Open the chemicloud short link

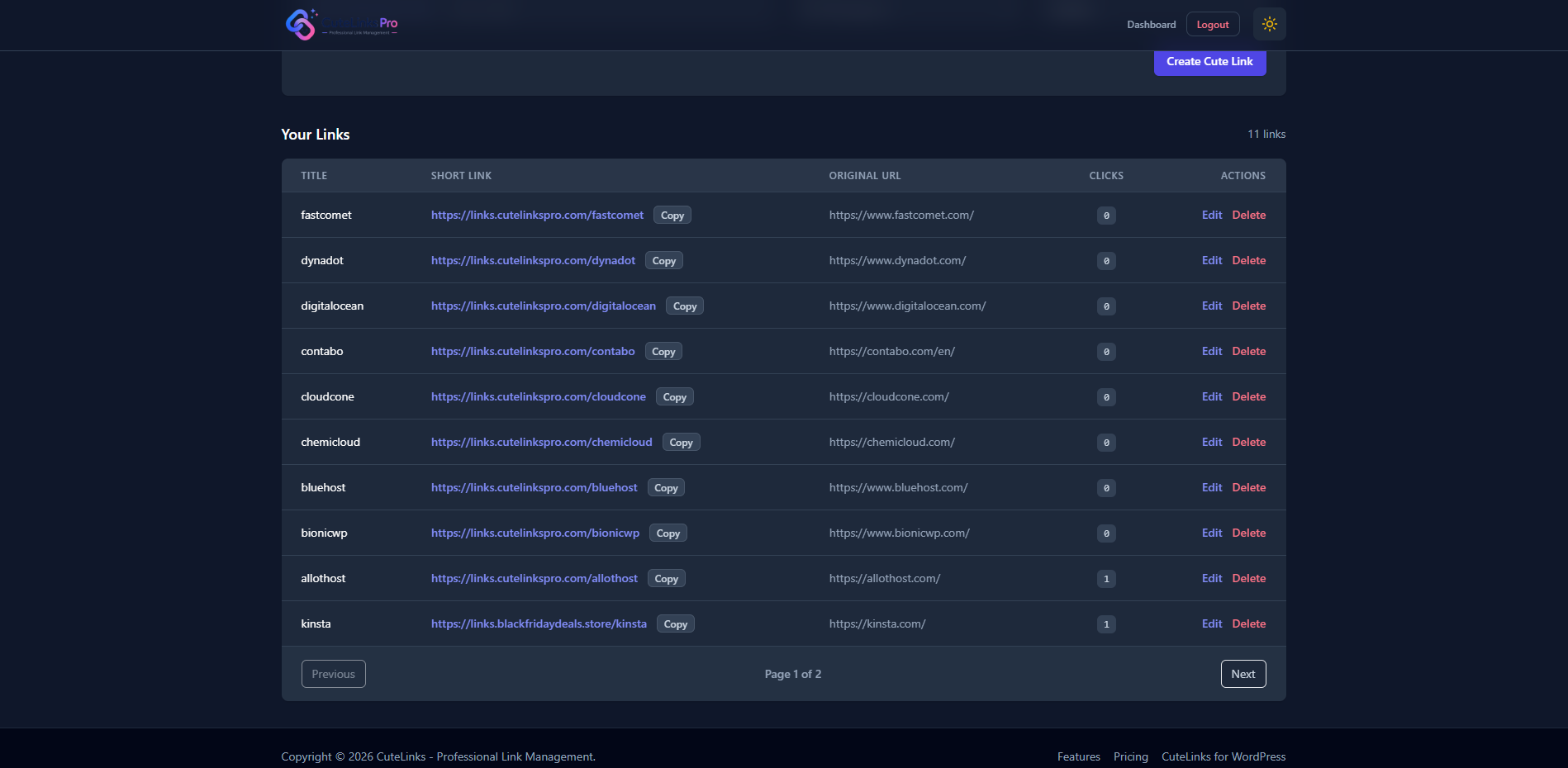[542, 442]
